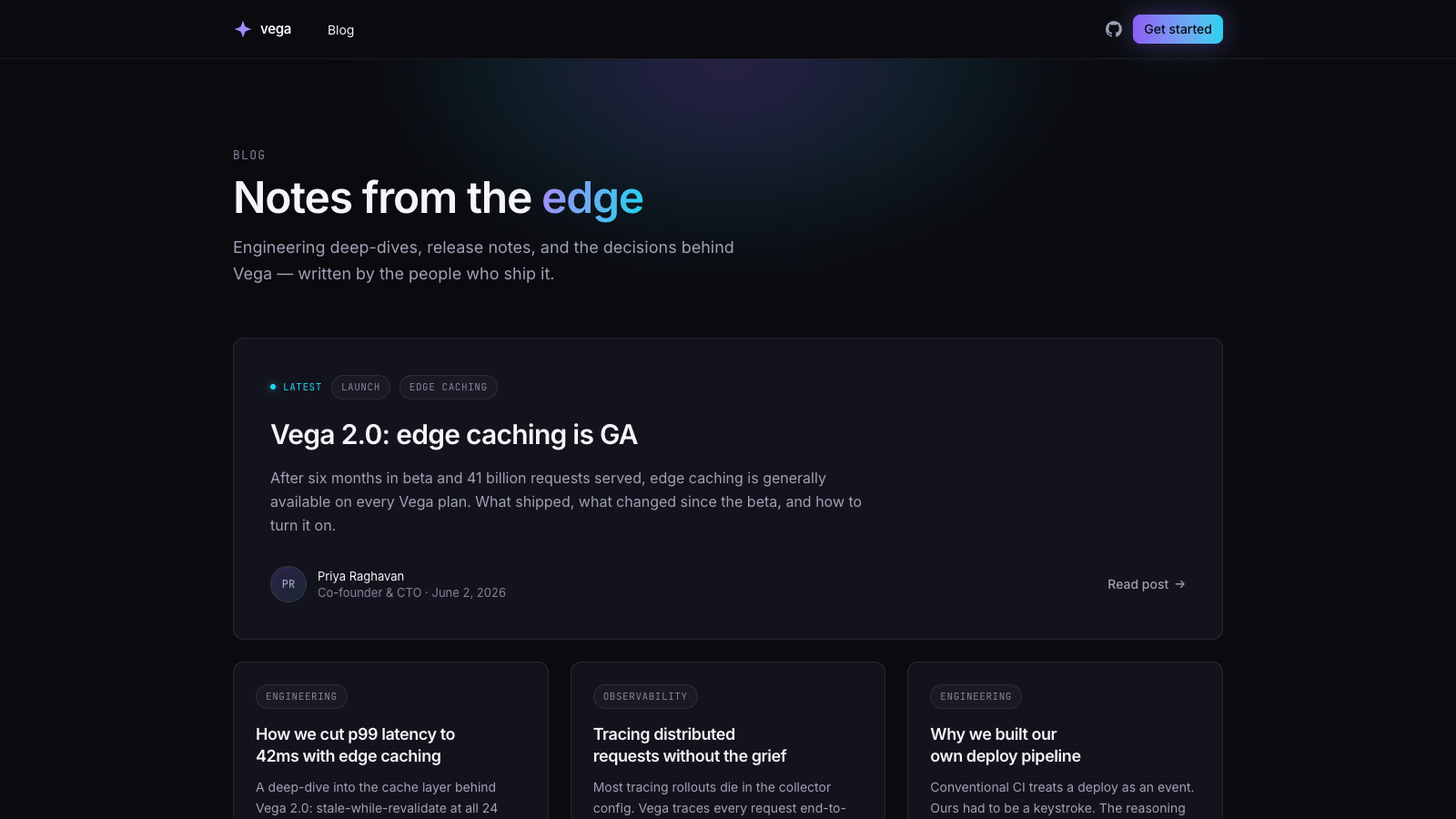Select the first ENGINEERING tag on p99 card
Image resolution: width=1456 pixels, height=819 pixels.
[x=301, y=696]
